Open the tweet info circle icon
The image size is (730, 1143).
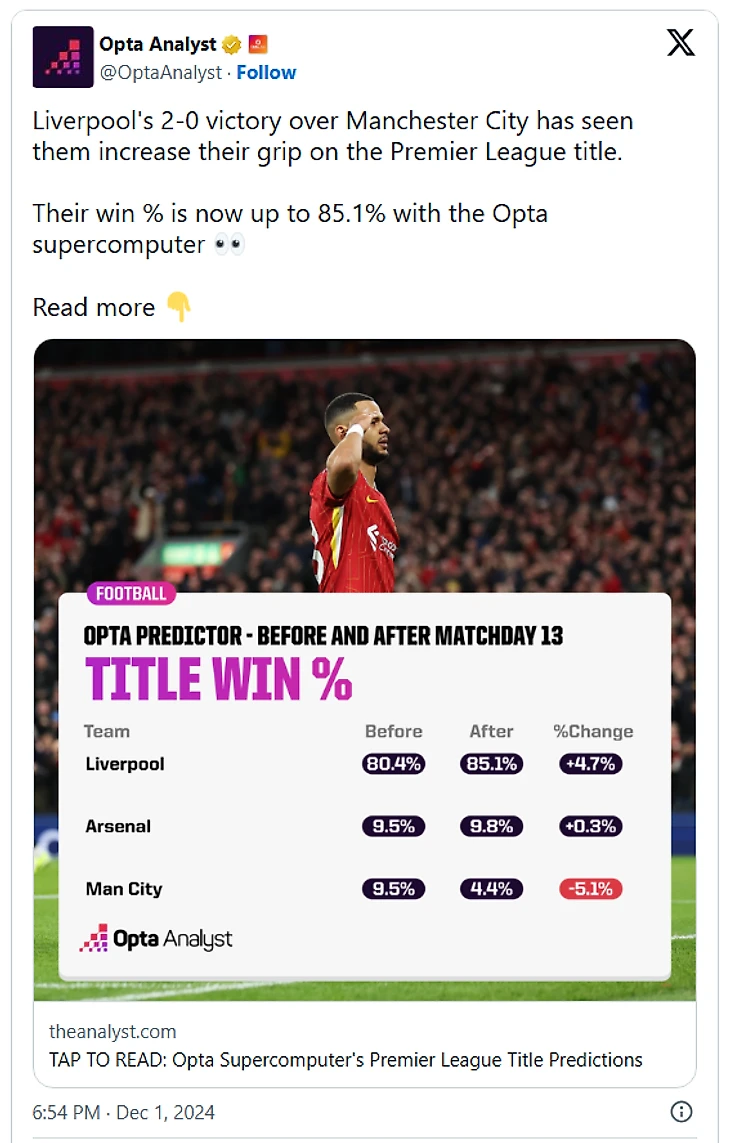point(681,1111)
